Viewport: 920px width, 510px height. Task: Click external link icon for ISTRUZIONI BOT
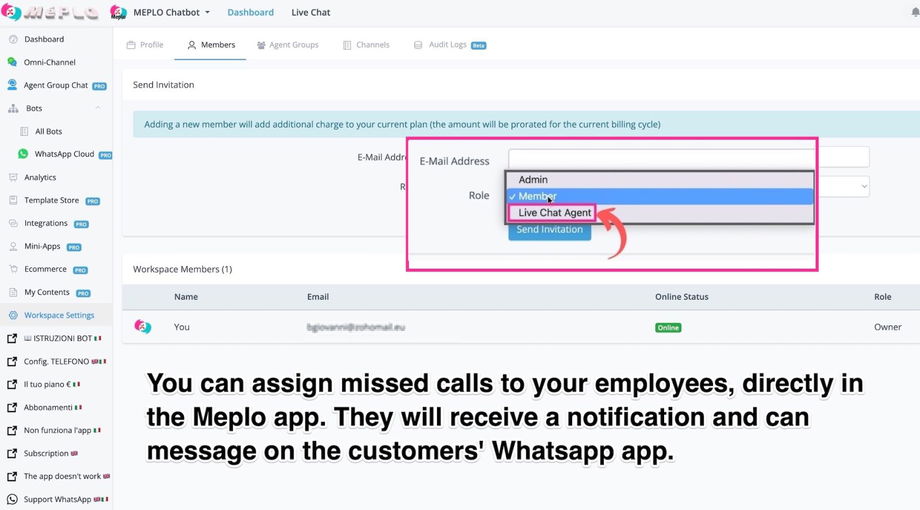[x=12, y=339]
